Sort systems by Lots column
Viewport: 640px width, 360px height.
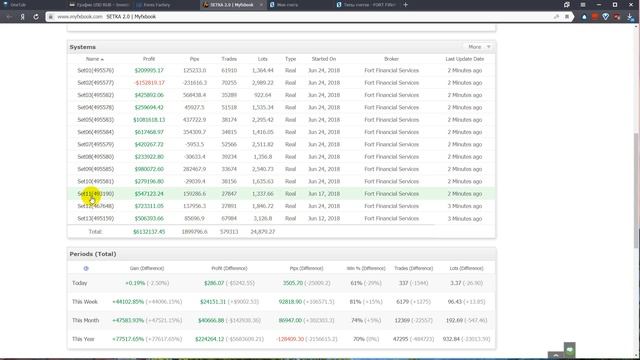pyautogui.click(x=262, y=59)
